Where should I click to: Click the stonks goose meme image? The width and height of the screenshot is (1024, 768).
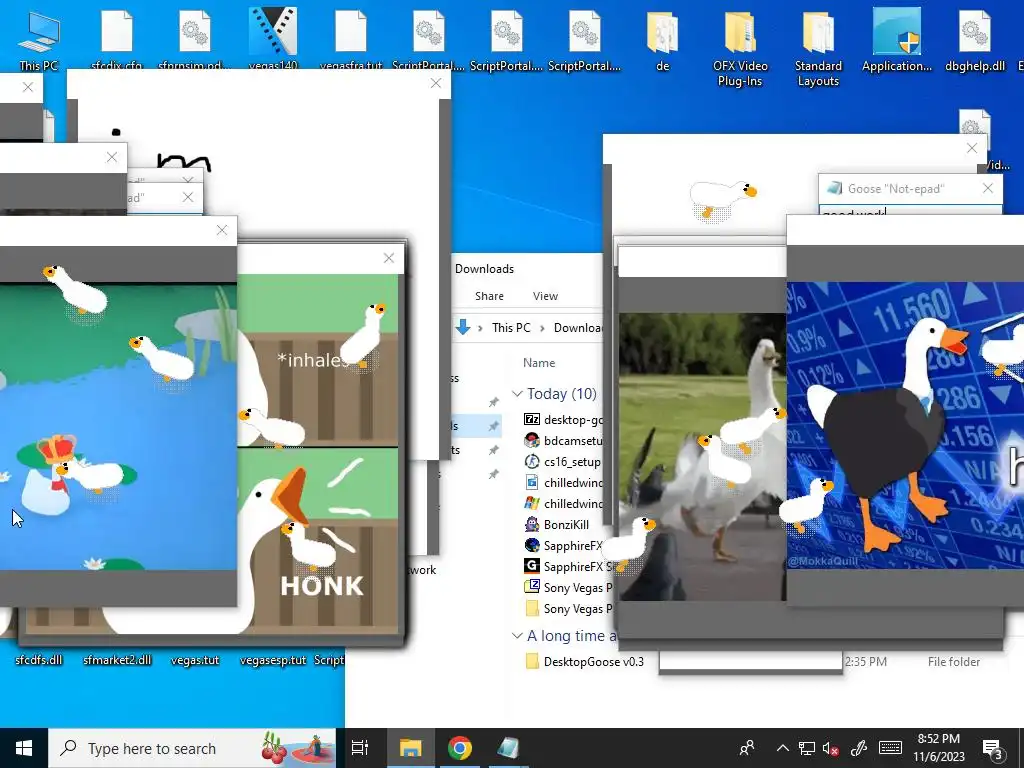(x=905, y=424)
